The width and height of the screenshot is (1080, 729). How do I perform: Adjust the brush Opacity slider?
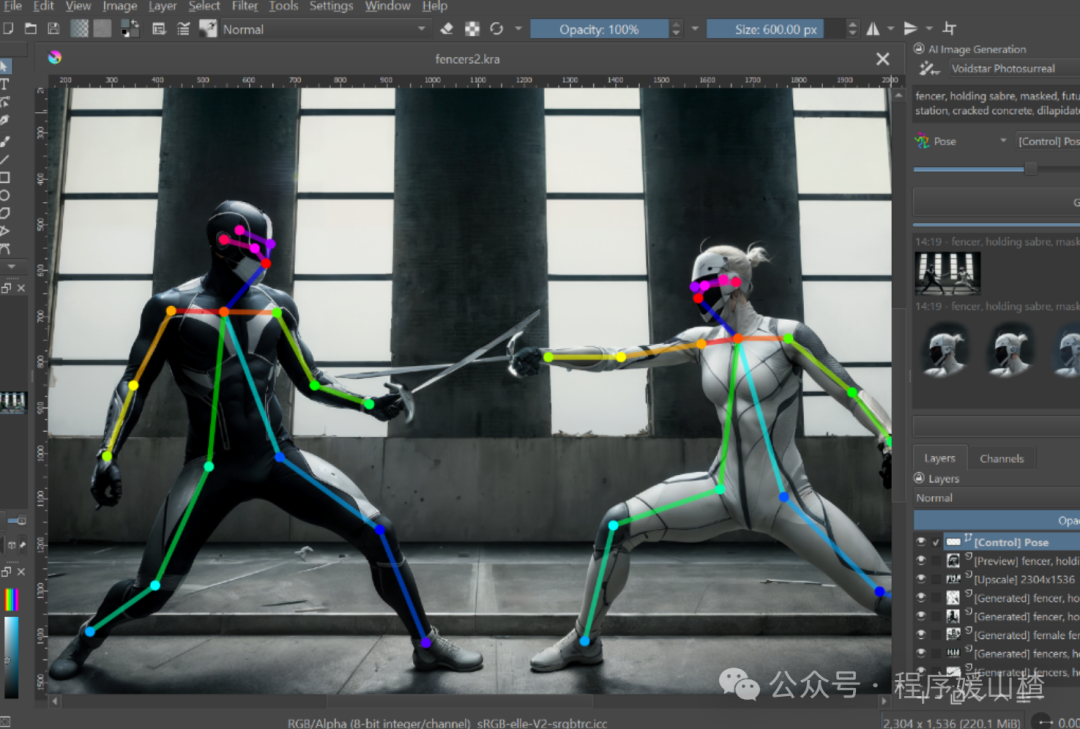599,29
